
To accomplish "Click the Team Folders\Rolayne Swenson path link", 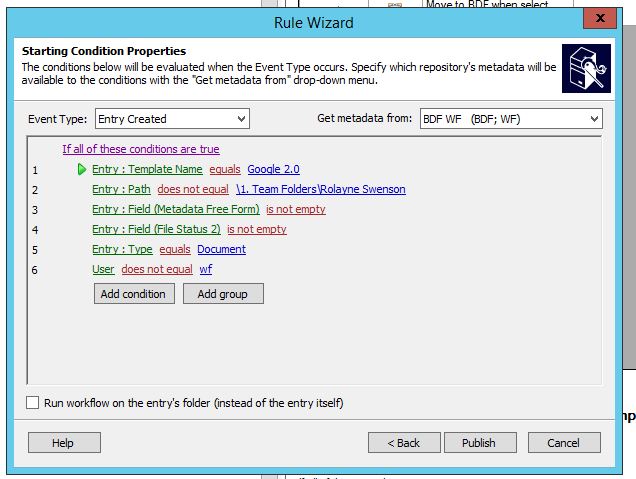I will (321, 189).
